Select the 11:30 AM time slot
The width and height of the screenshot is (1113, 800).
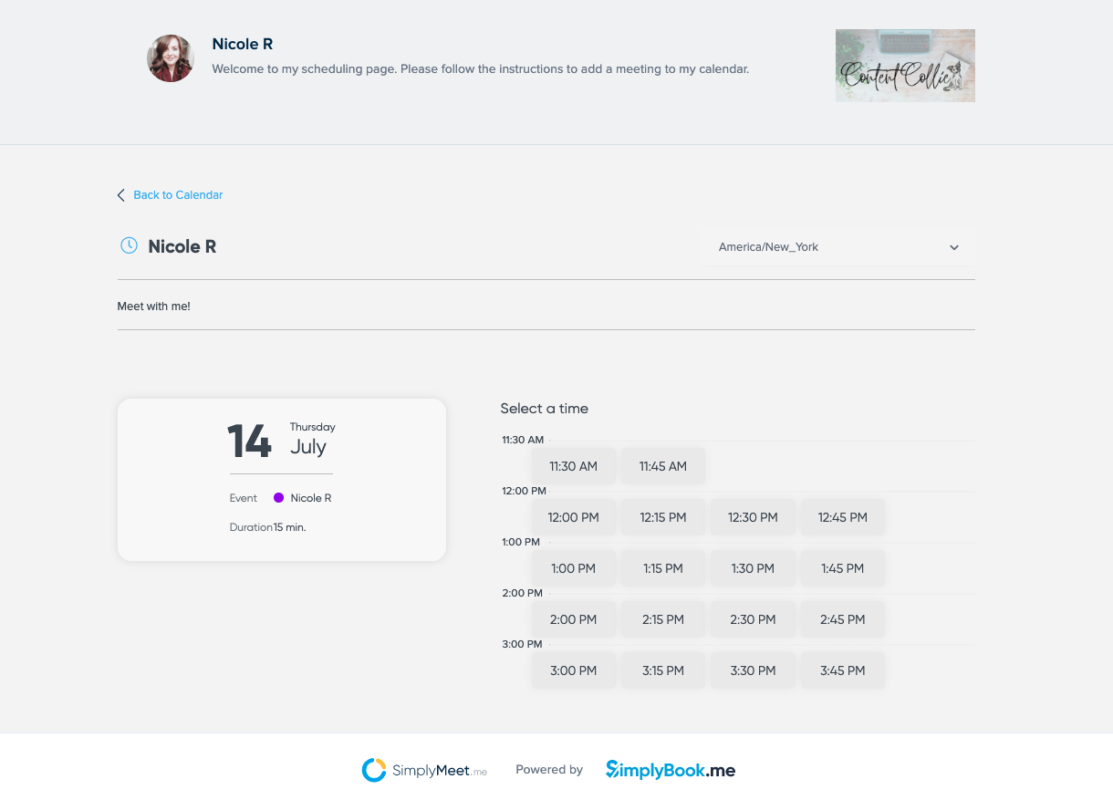tap(574, 466)
